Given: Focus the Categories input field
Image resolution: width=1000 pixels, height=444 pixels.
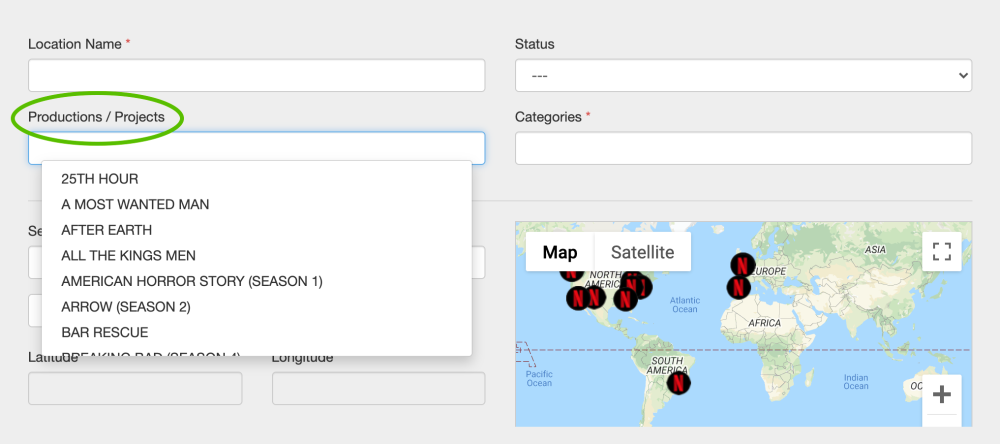Looking at the screenshot, I should click(x=743, y=148).
